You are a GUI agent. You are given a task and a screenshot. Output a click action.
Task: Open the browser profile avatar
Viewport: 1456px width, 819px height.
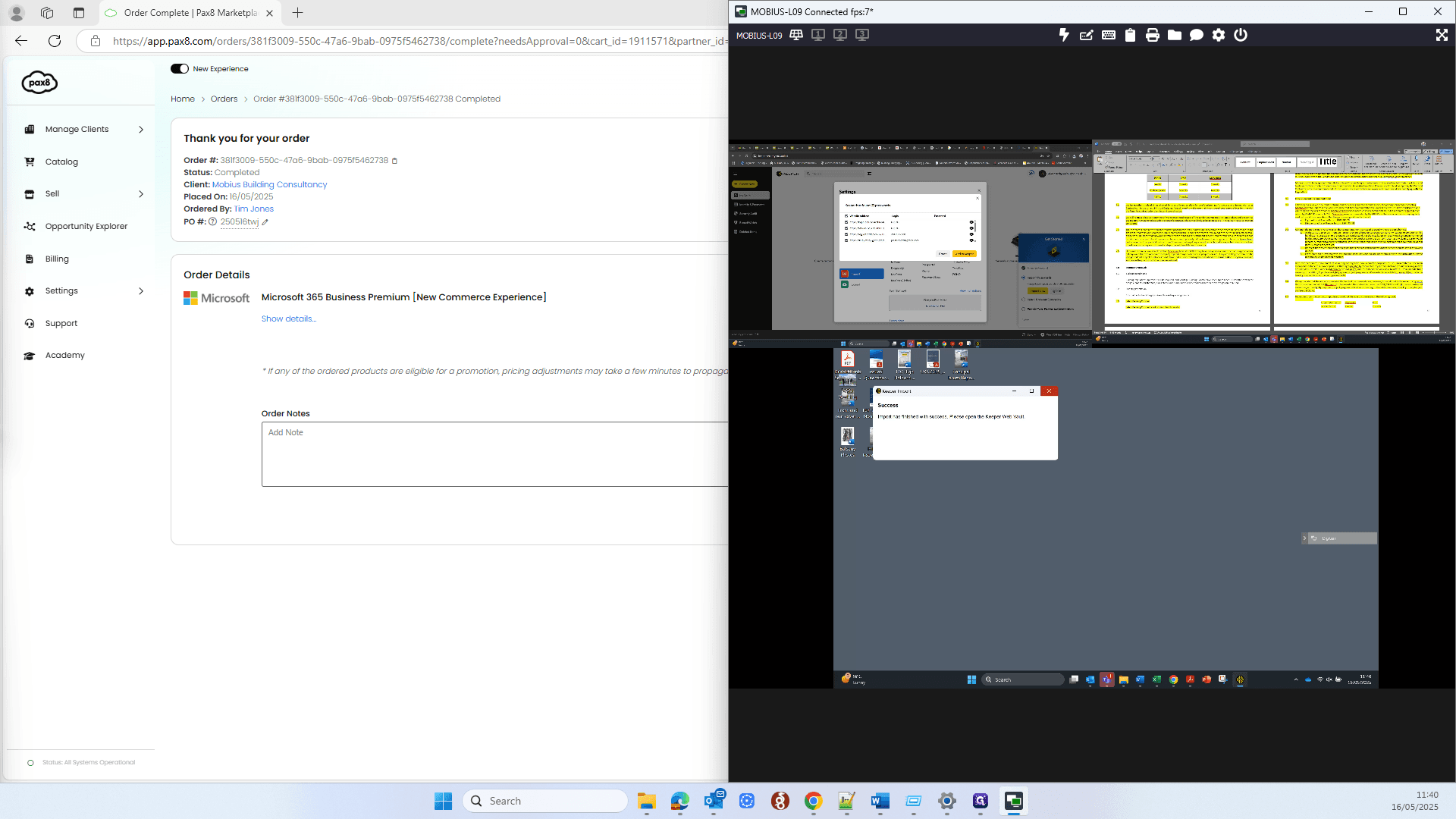pyautogui.click(x=17, y=13)
